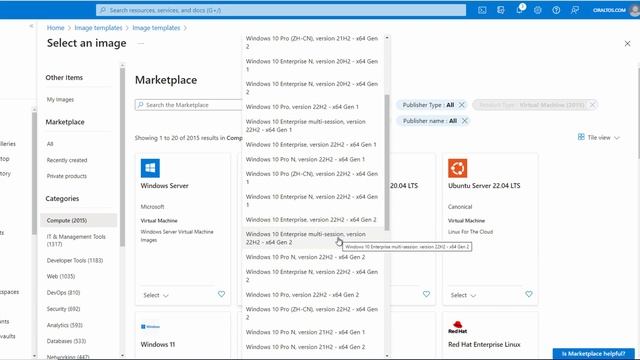Viewport: 640px width, 360px height.
Task: Remove the Publisher Type filter
Action: click(x=462, y=105)
